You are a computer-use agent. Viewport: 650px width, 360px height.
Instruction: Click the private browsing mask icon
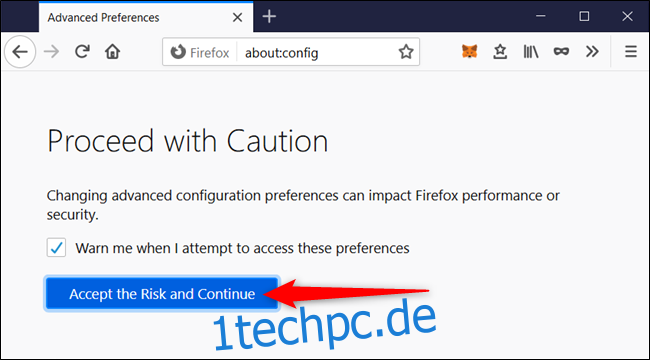coord(561,51)
